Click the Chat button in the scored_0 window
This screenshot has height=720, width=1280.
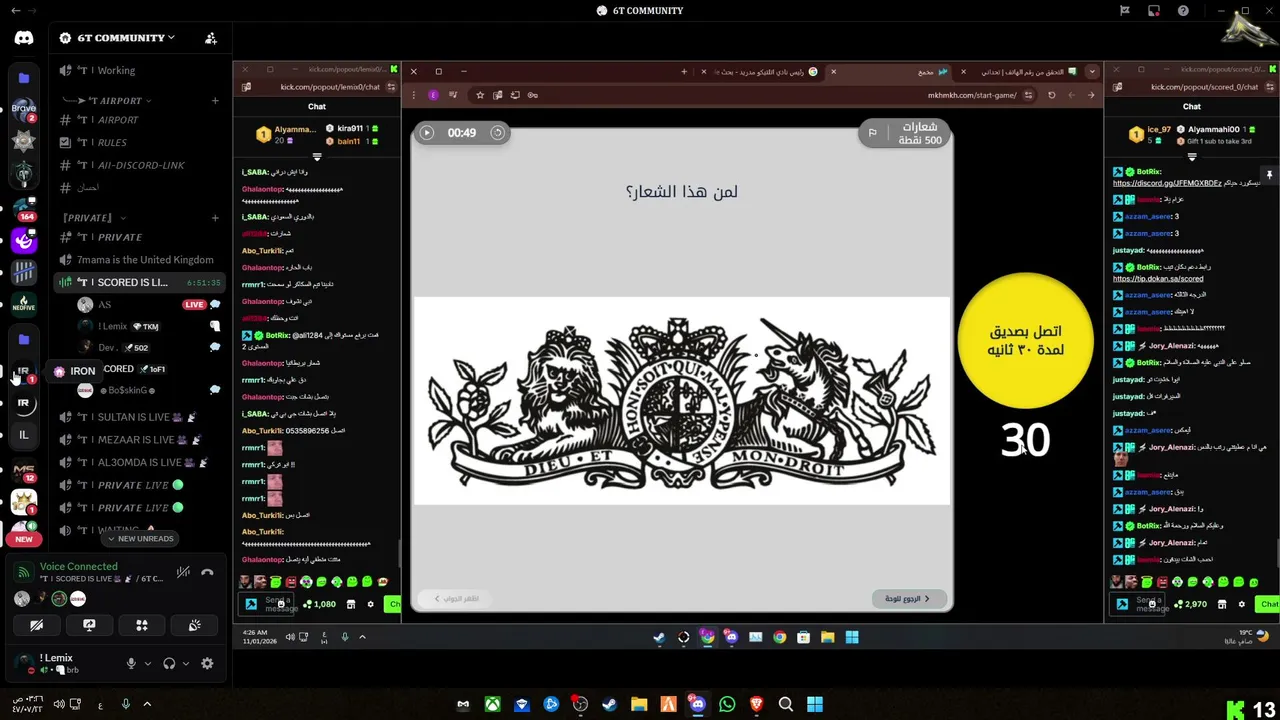tap(1269, 604)
